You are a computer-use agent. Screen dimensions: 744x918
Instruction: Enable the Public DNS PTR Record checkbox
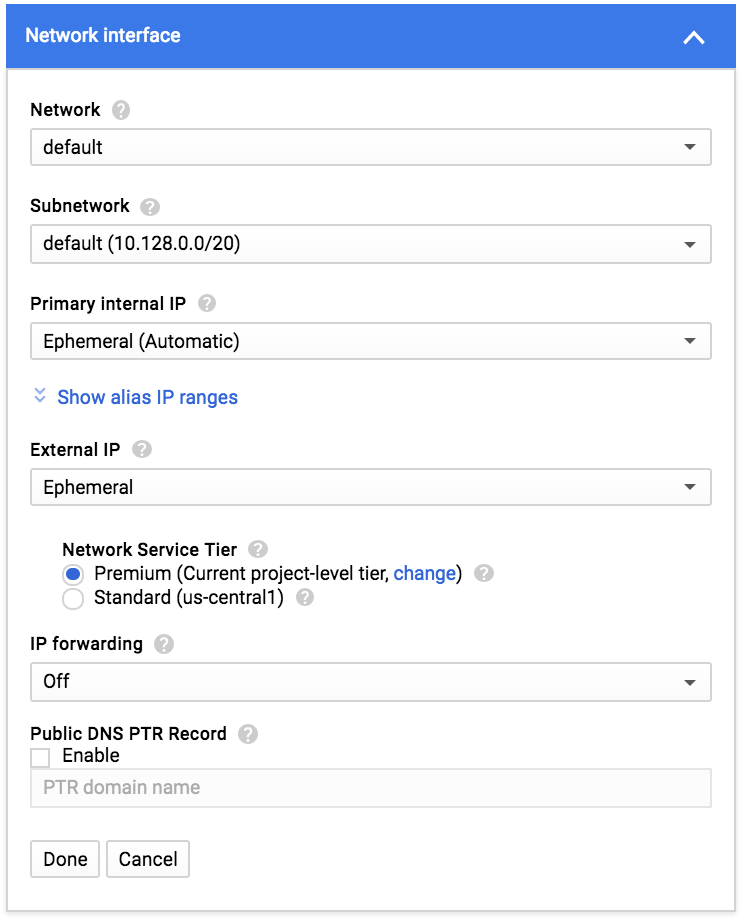click(41, 757)
